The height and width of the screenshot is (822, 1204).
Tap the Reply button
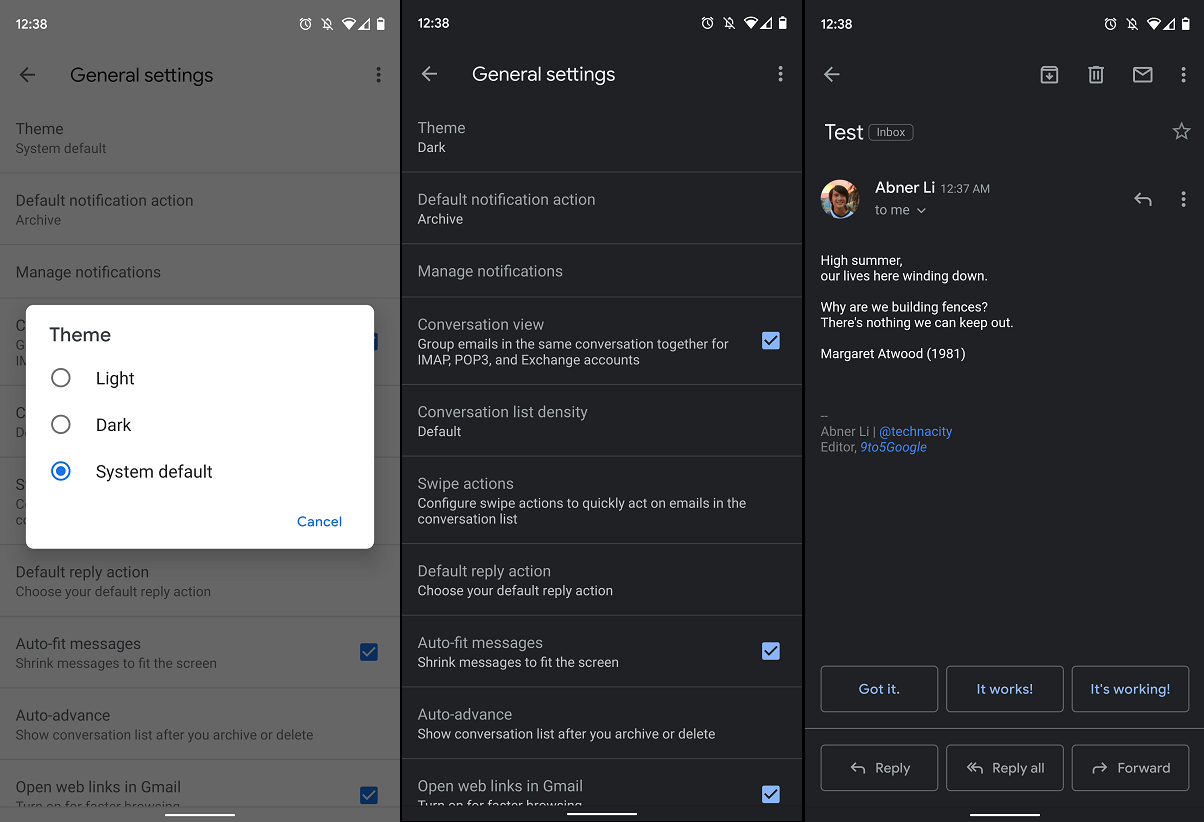[879, 768]
